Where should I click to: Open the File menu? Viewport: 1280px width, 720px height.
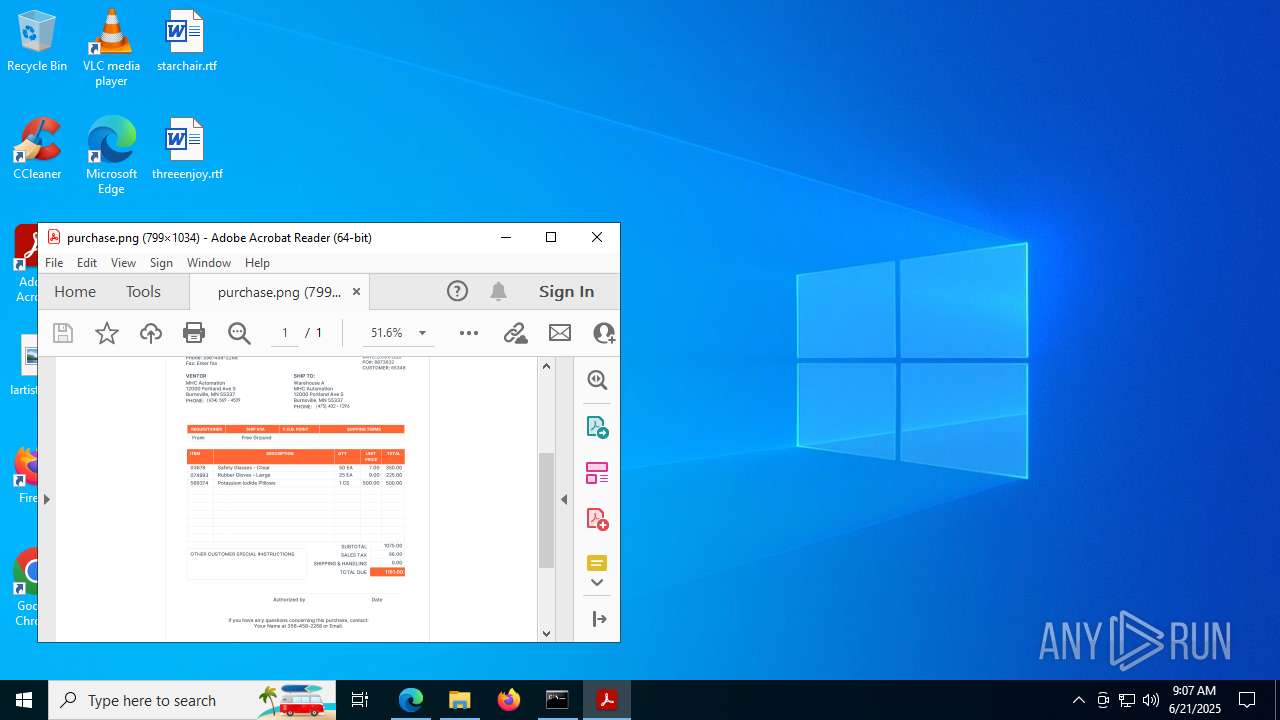(x=54, y=262)
